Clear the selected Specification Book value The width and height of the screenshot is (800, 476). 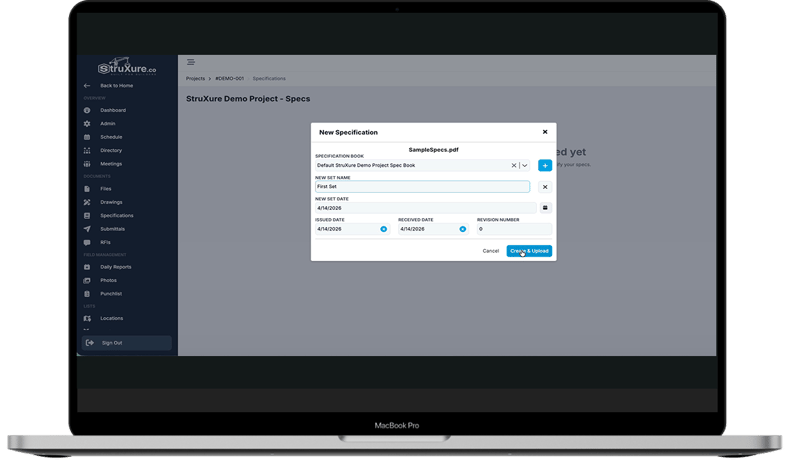pyautogui.click(x=514, y=165)
